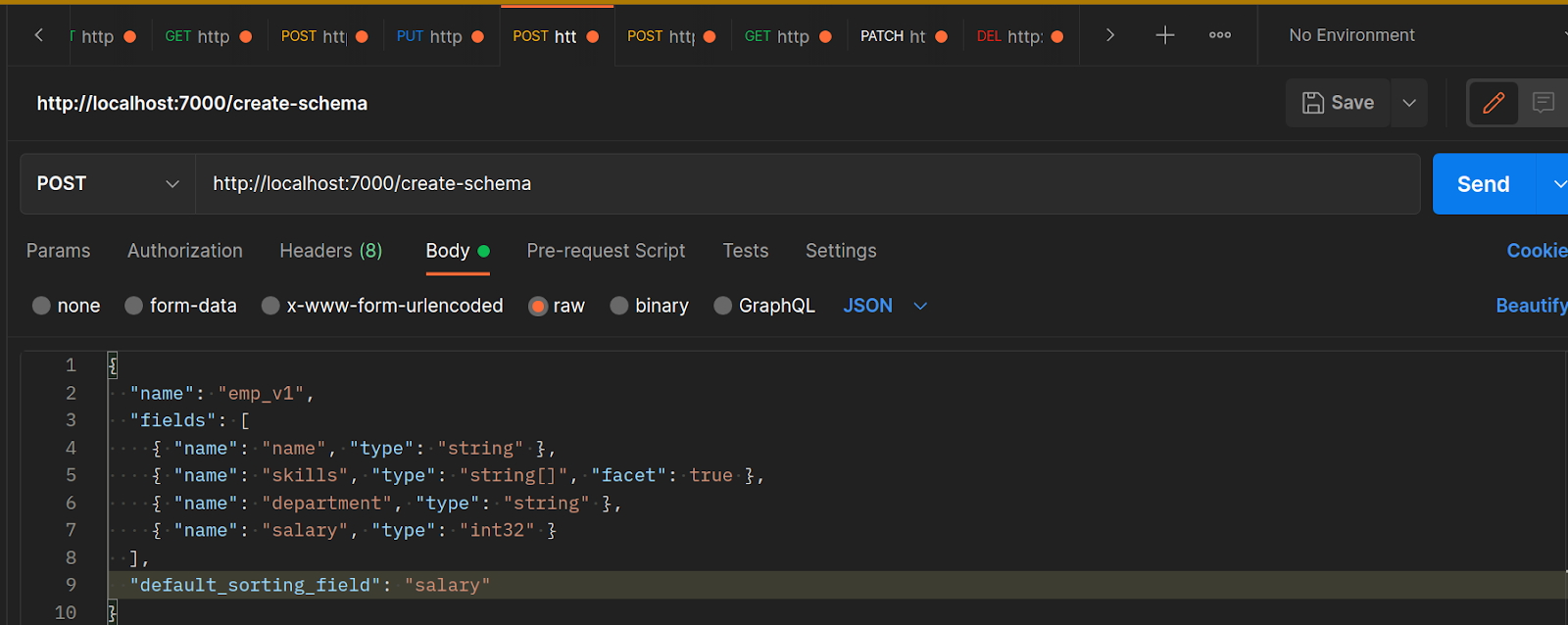Click the pencil edit icon
This screenshot has height=625, width=1568.
(1493, 103)
